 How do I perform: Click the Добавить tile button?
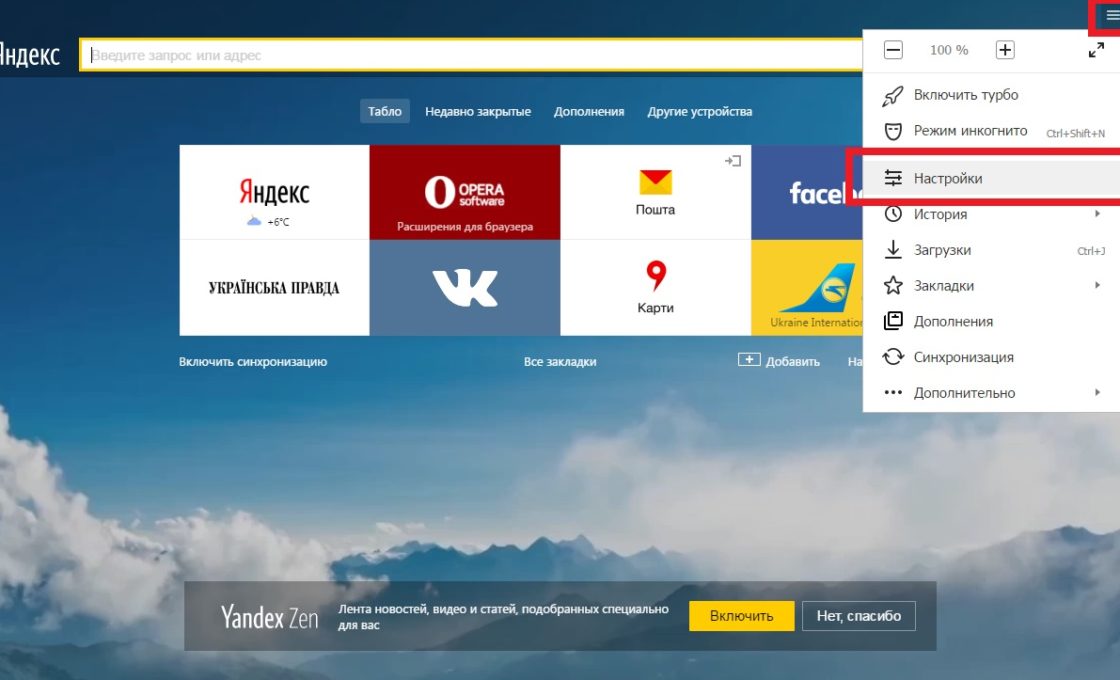pos(779,361)
